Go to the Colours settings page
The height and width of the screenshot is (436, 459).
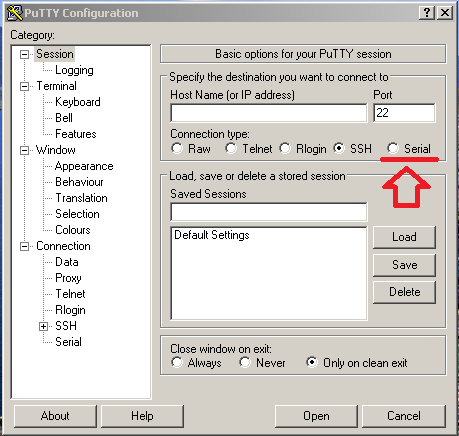click(73, 230)
